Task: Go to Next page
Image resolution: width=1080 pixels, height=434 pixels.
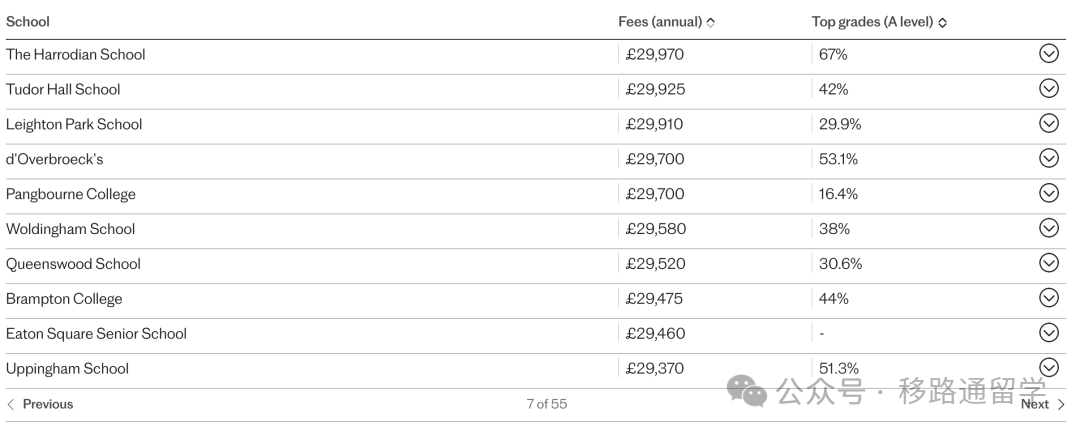Action: (x=1043, y=404)
